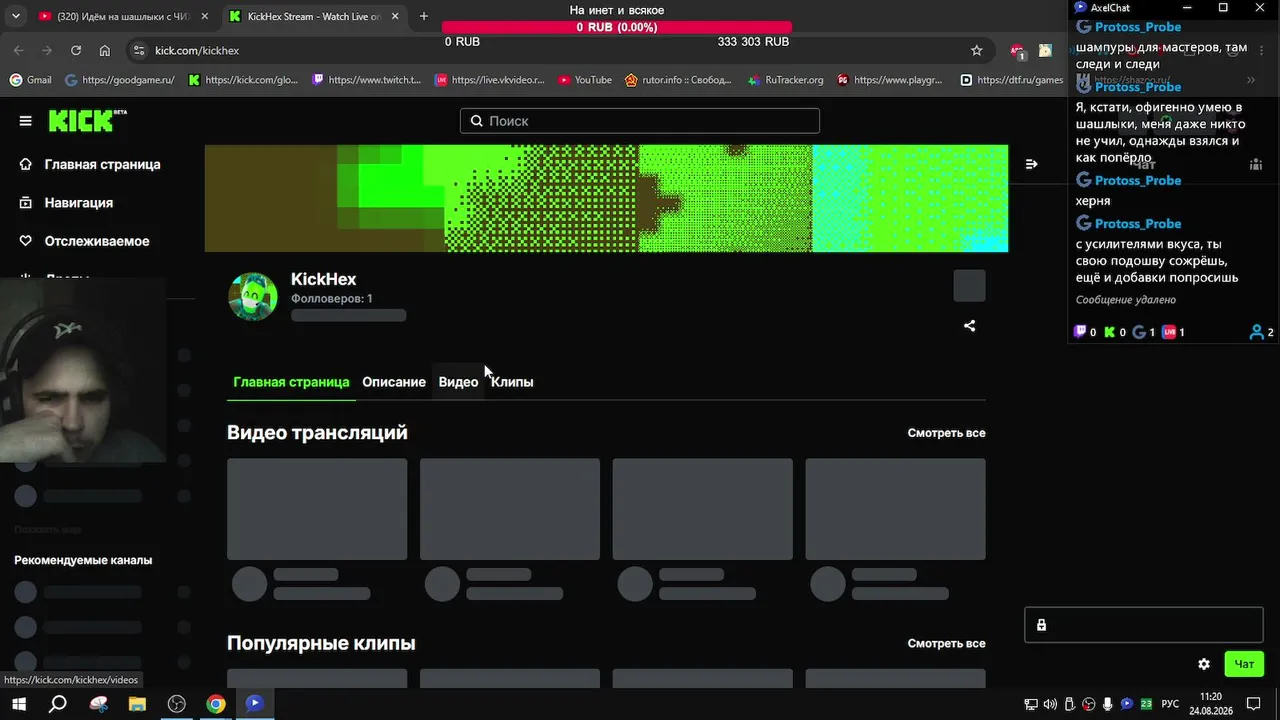The image size is (1280, 720).
Task: Click the KICK beta logo
Action: 88,120
